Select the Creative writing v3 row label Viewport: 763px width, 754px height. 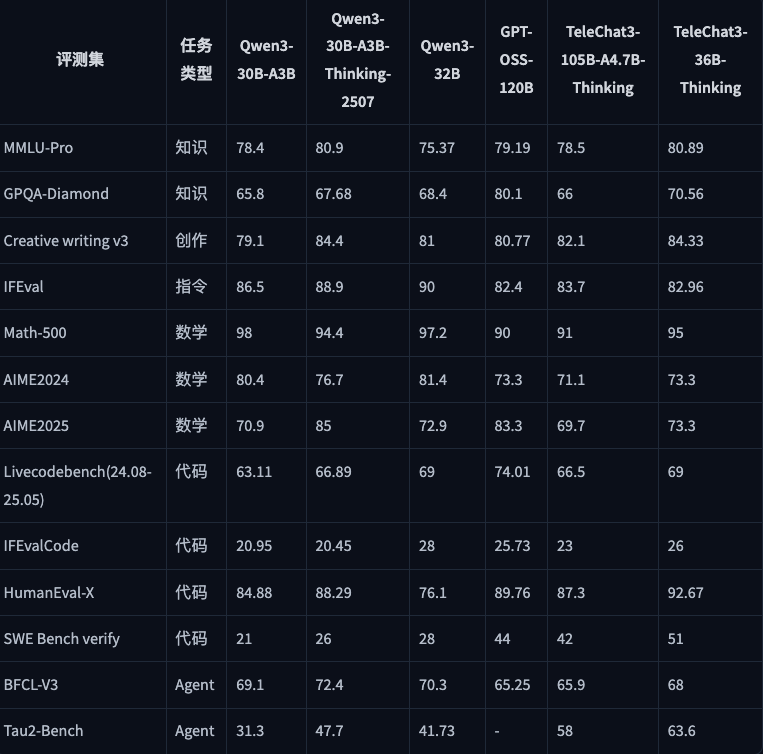click(x=66, y=241)
